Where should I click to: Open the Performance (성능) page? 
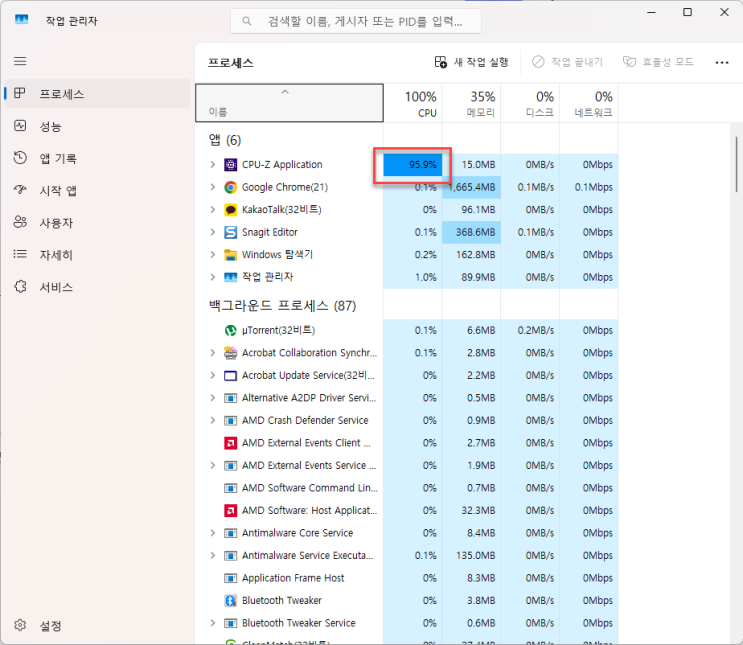pyautogui.click(x=97, y=126)
